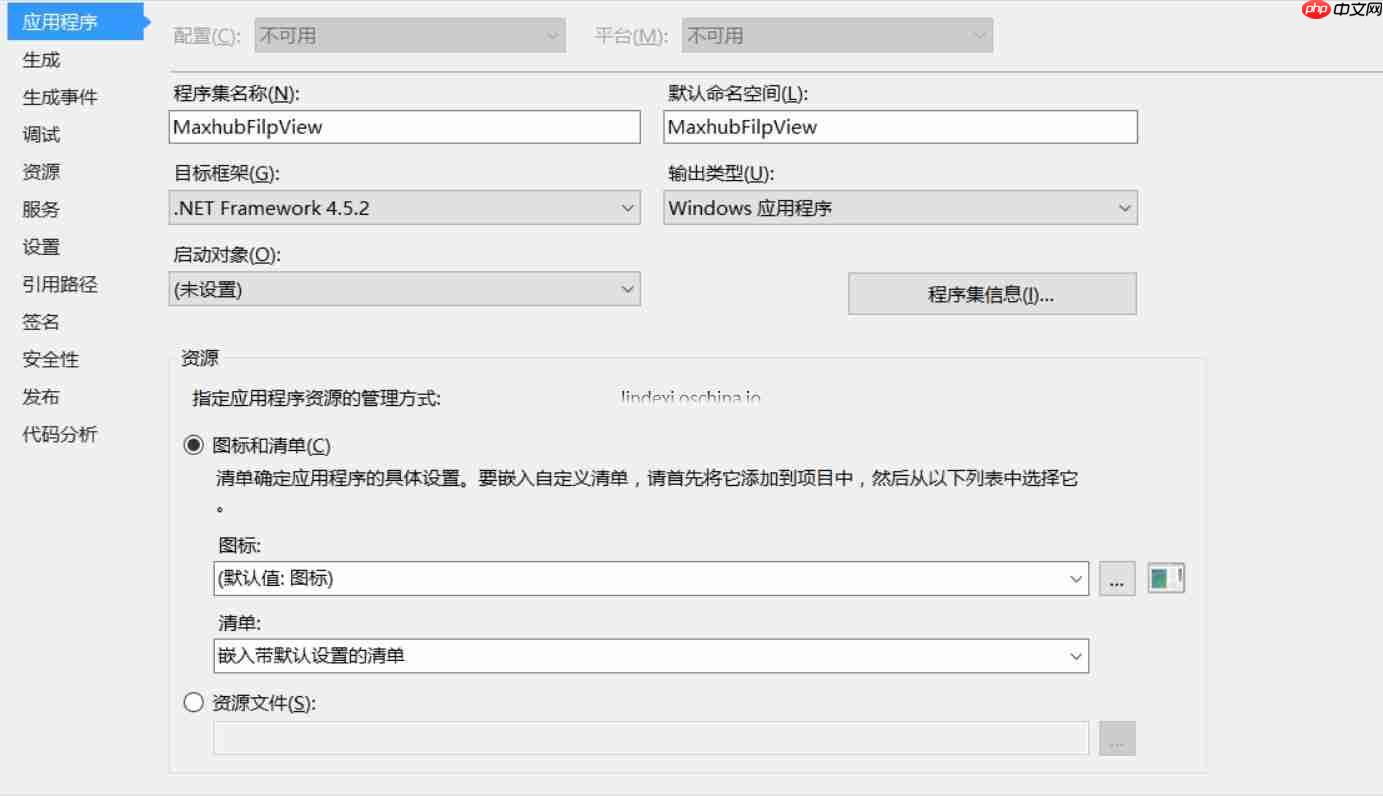Select the 签名 sidebar tab
The height and width of the screenshot is (796, 1383).
(x=39, y=321)
